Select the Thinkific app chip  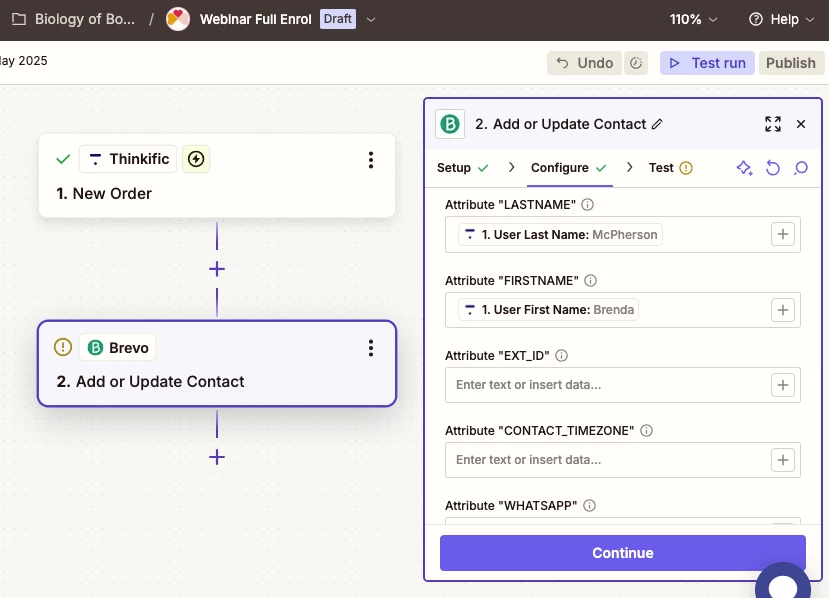coord(128,159)
